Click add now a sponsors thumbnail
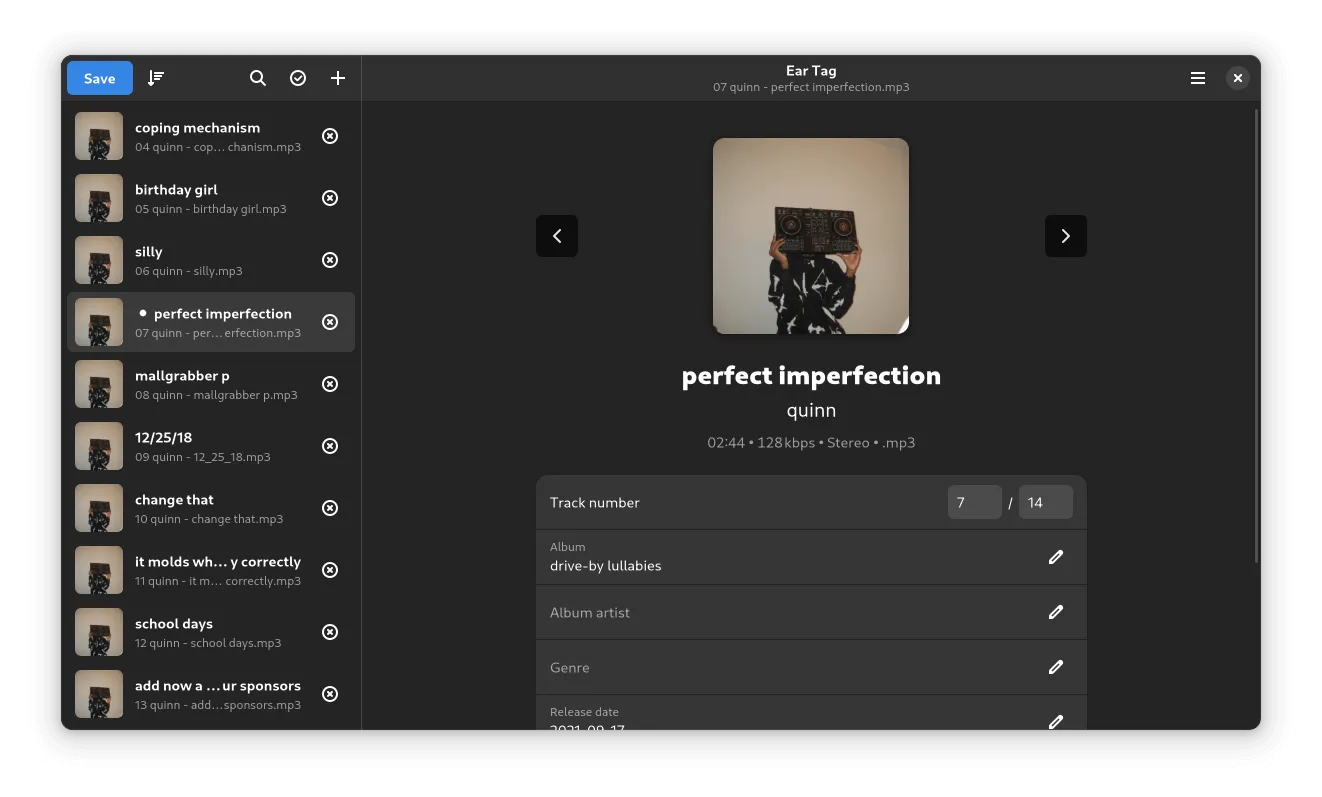Screen dimensions: 1322x797 [99, 694]
